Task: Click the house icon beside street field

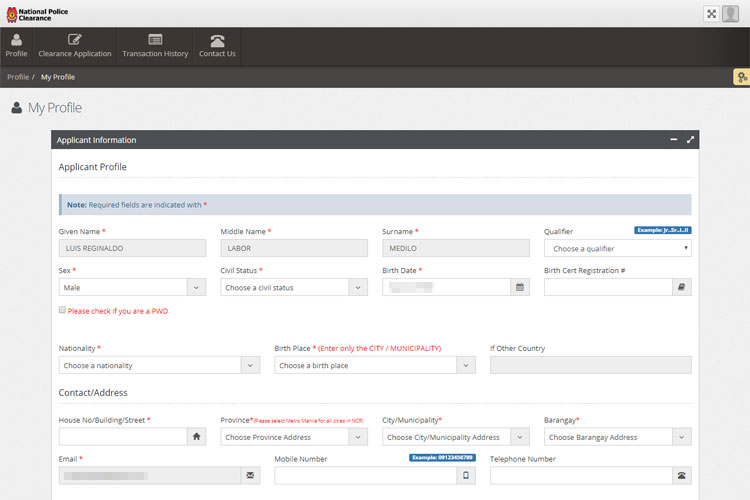Action: pyautogui.click(x=197, y=437)
